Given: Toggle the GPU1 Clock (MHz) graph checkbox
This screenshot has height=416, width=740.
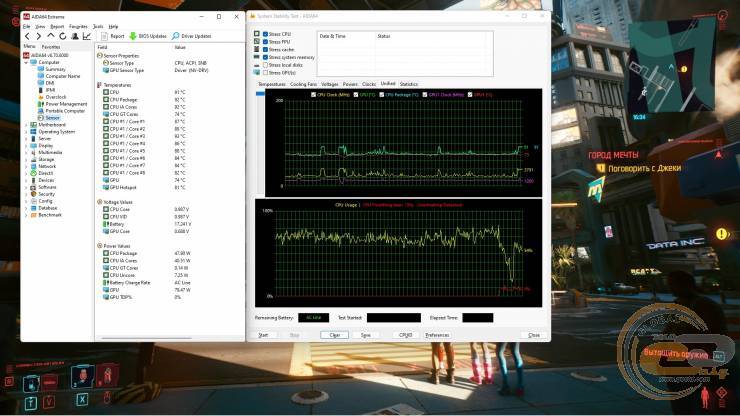Looking at the screenshot, I should 425,95.
